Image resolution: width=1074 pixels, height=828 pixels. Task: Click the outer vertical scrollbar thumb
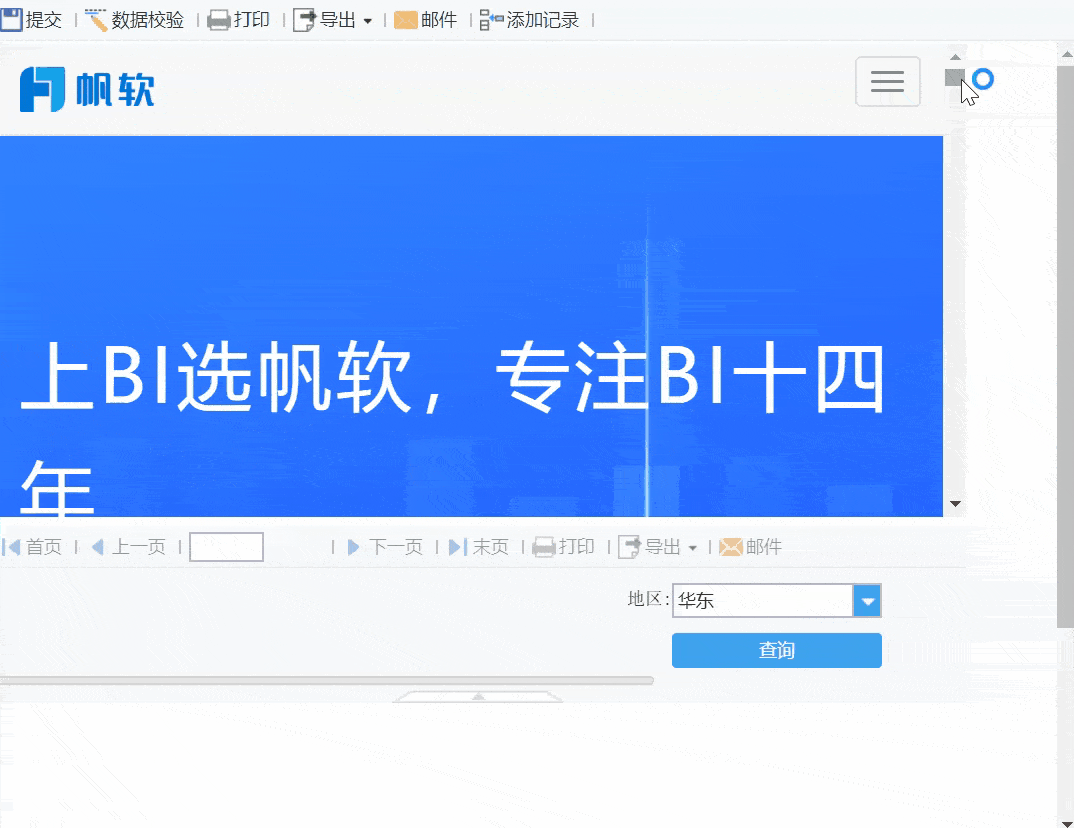(x=1065, y=346)
